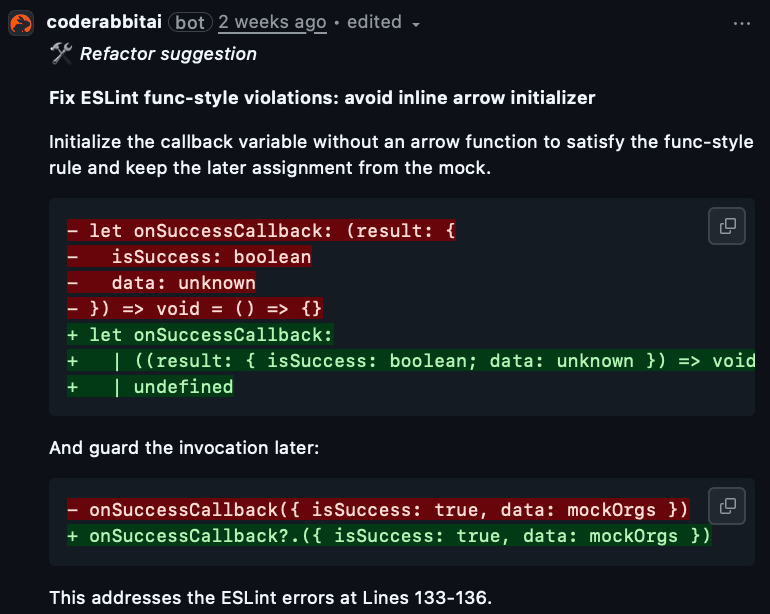Copy the onSuccessCallback invocation diff
Viewport: 770px width, 614px height.
(727, 505)
